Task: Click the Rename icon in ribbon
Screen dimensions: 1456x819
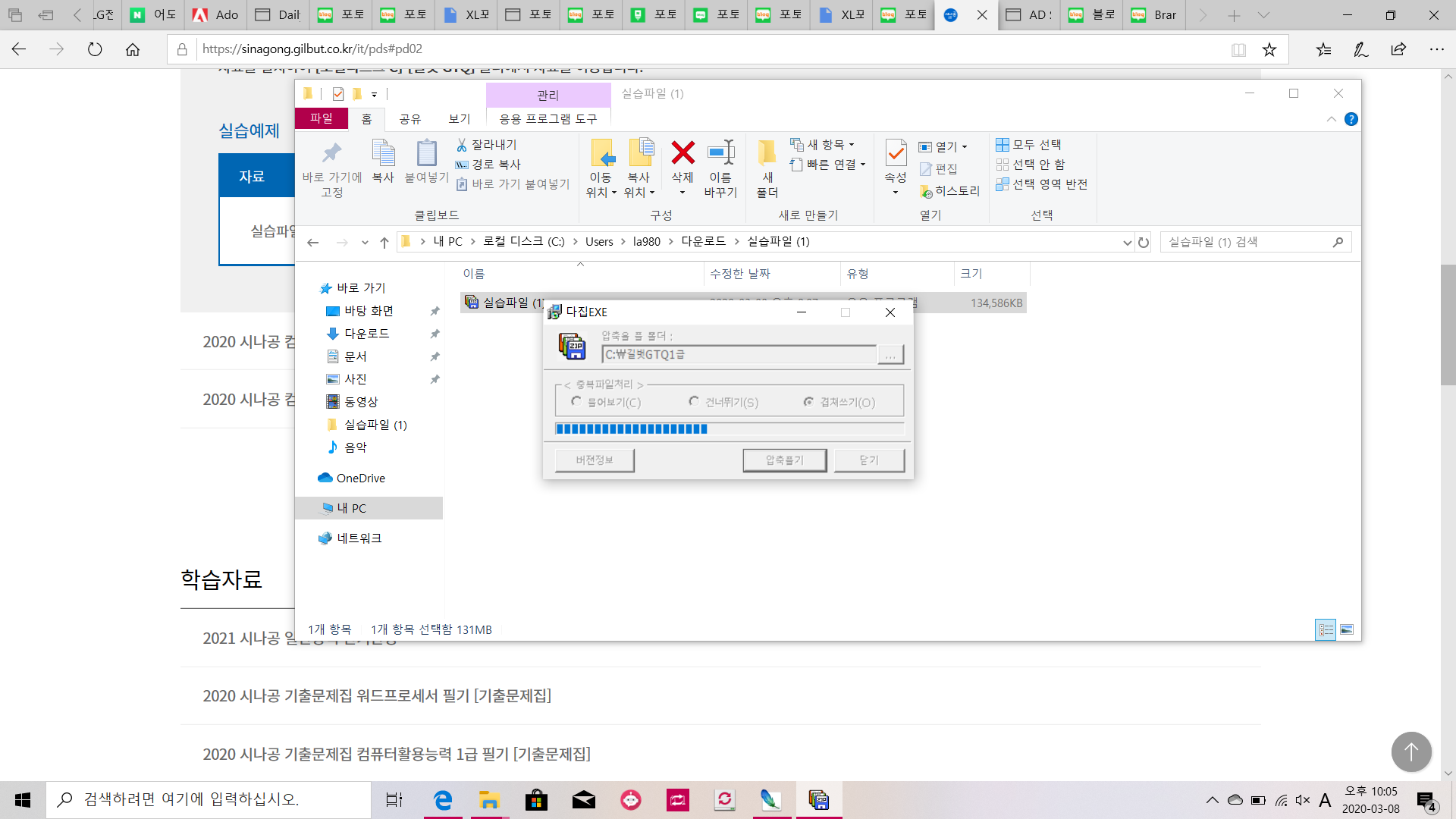Action: click(720, 152)
